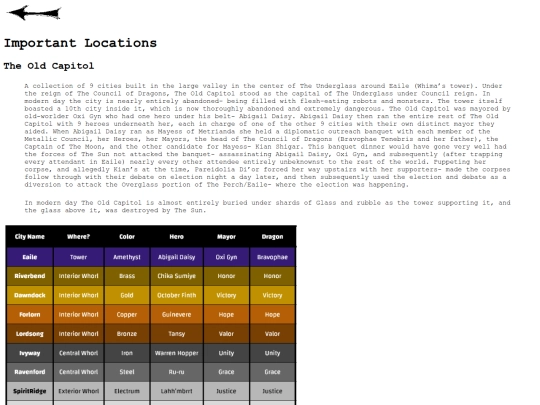Click "Interior Whorl" in the Riverbend row
The width and height of the screenshot is (540, 405).
79,276
